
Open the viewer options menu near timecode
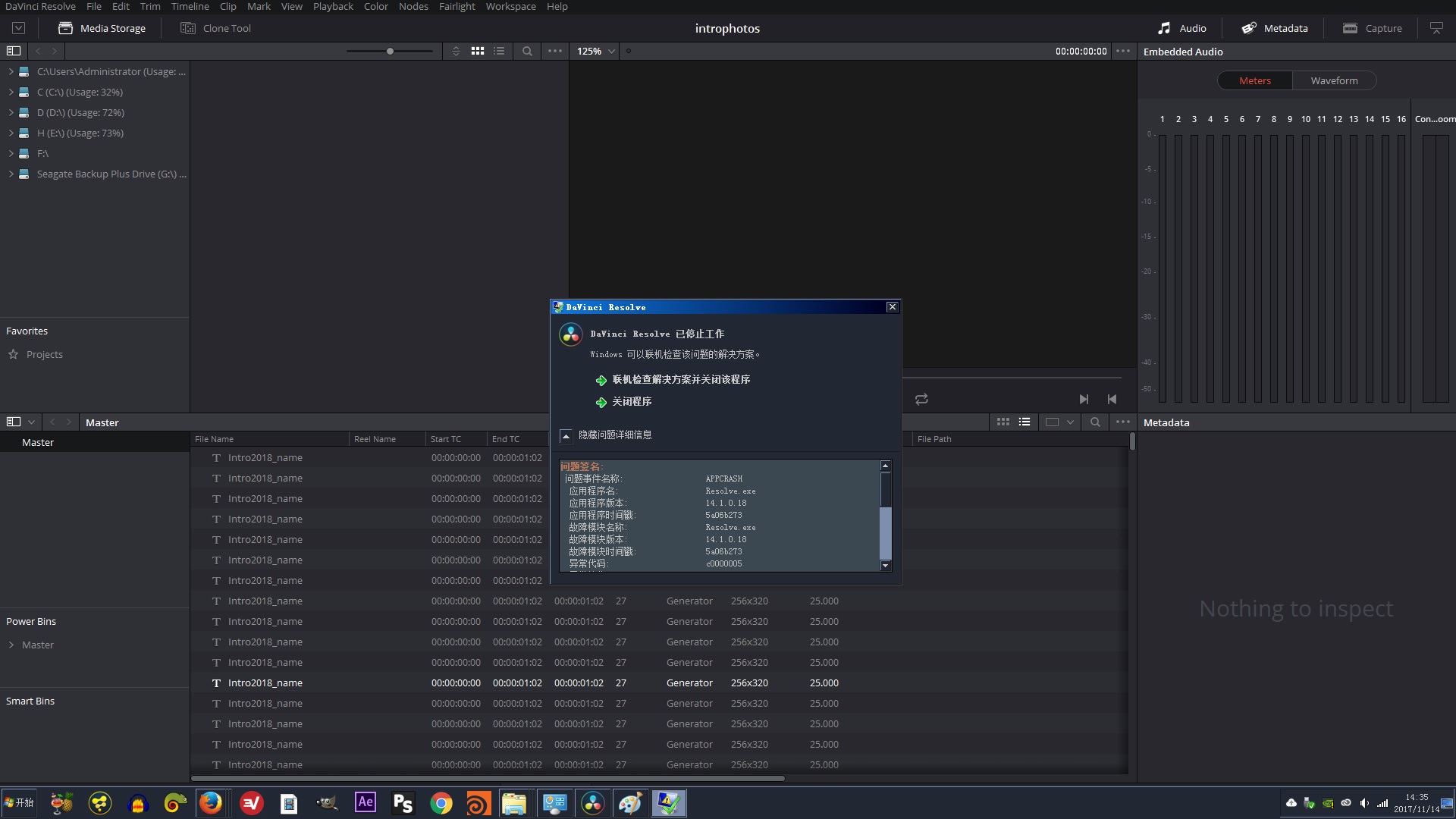(1123, 51)
